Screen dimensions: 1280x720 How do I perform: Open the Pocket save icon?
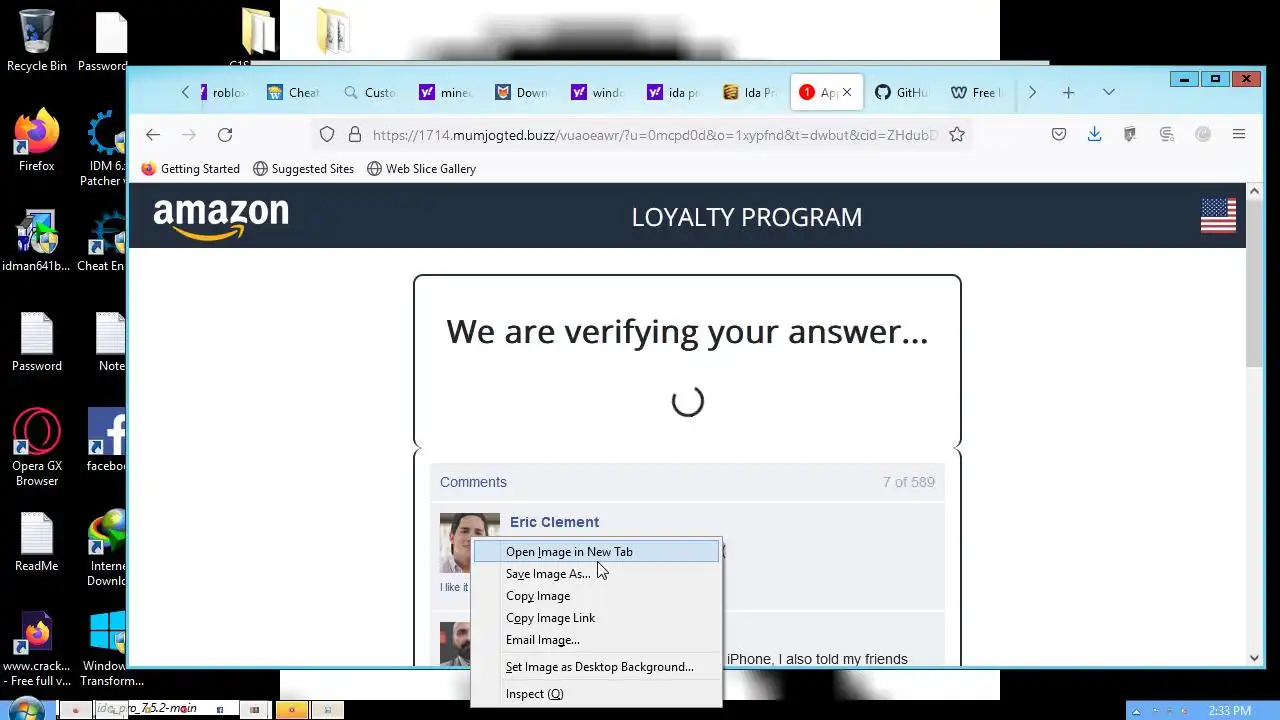coord(1059,134)
